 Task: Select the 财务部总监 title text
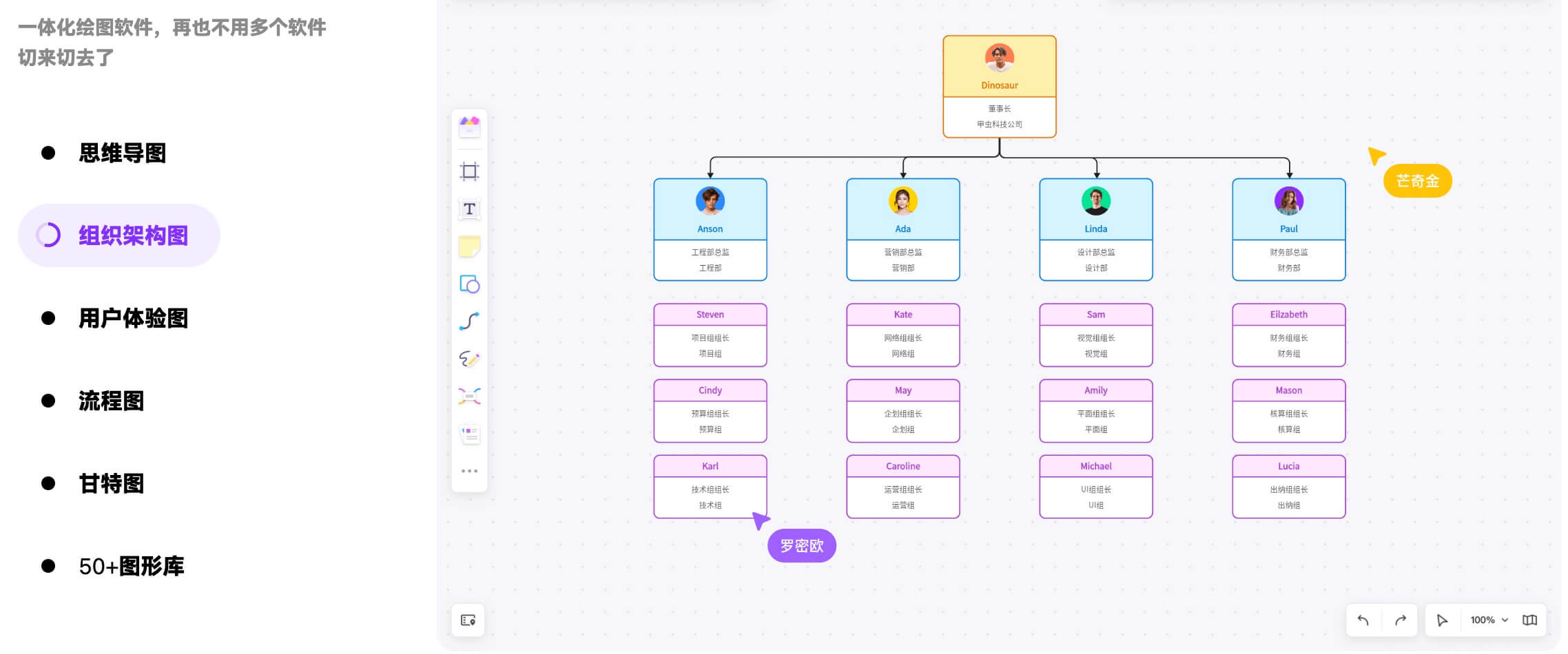tap(1289, 253)
